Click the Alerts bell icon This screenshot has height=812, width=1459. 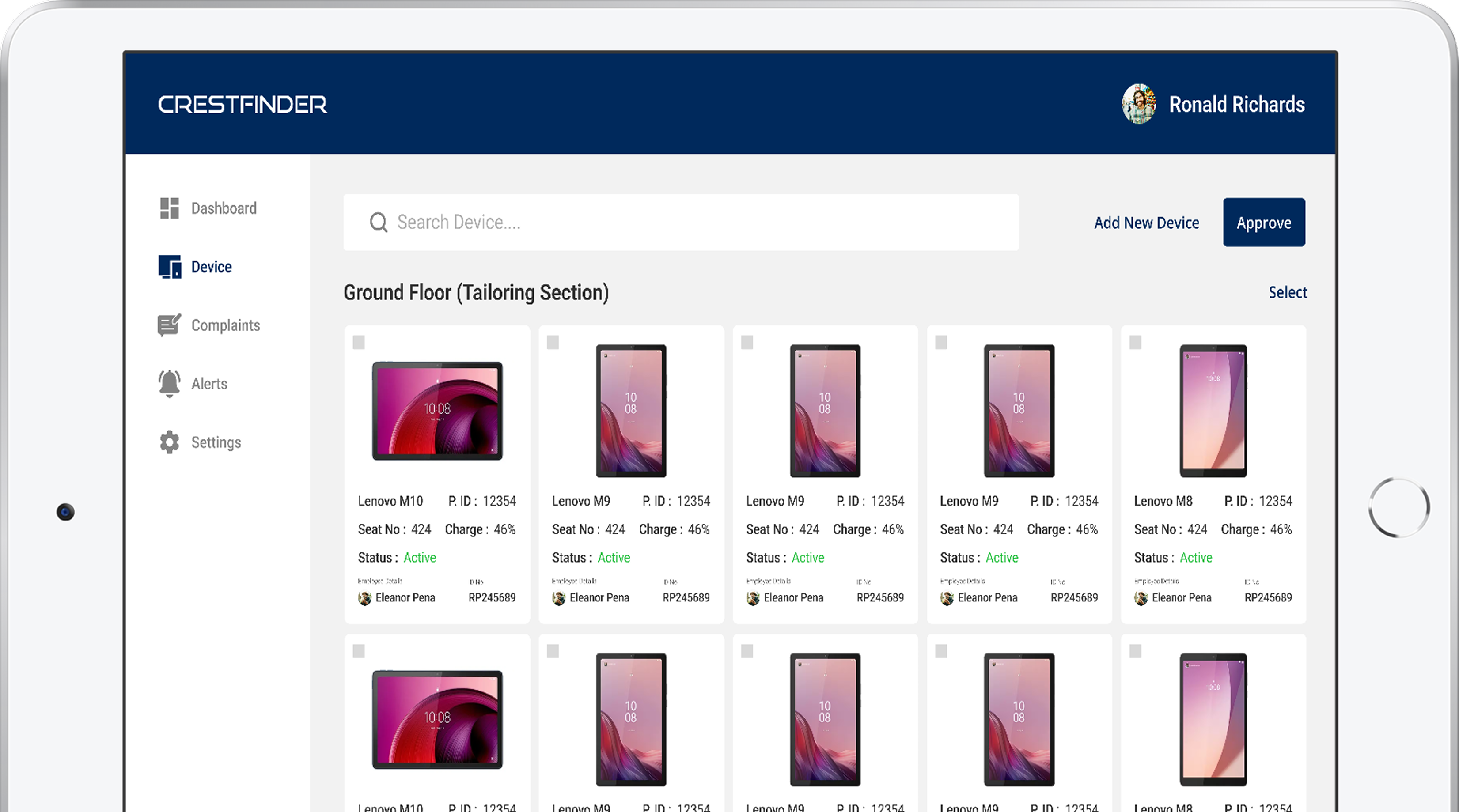click(169, 383)
